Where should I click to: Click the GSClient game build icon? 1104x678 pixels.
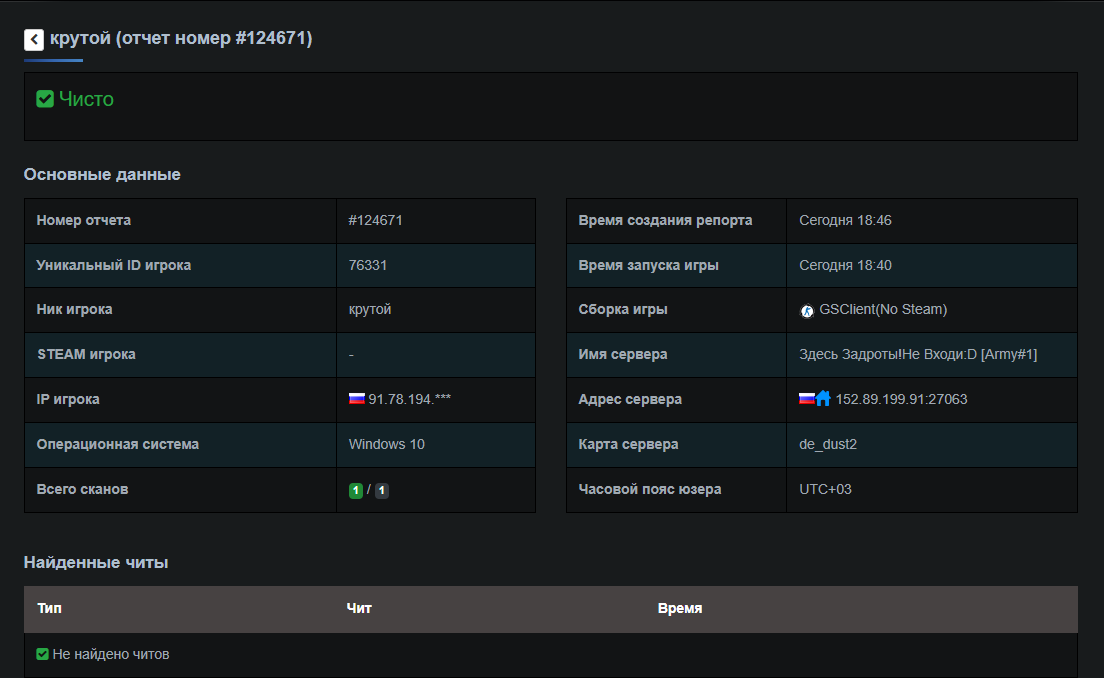807,310
